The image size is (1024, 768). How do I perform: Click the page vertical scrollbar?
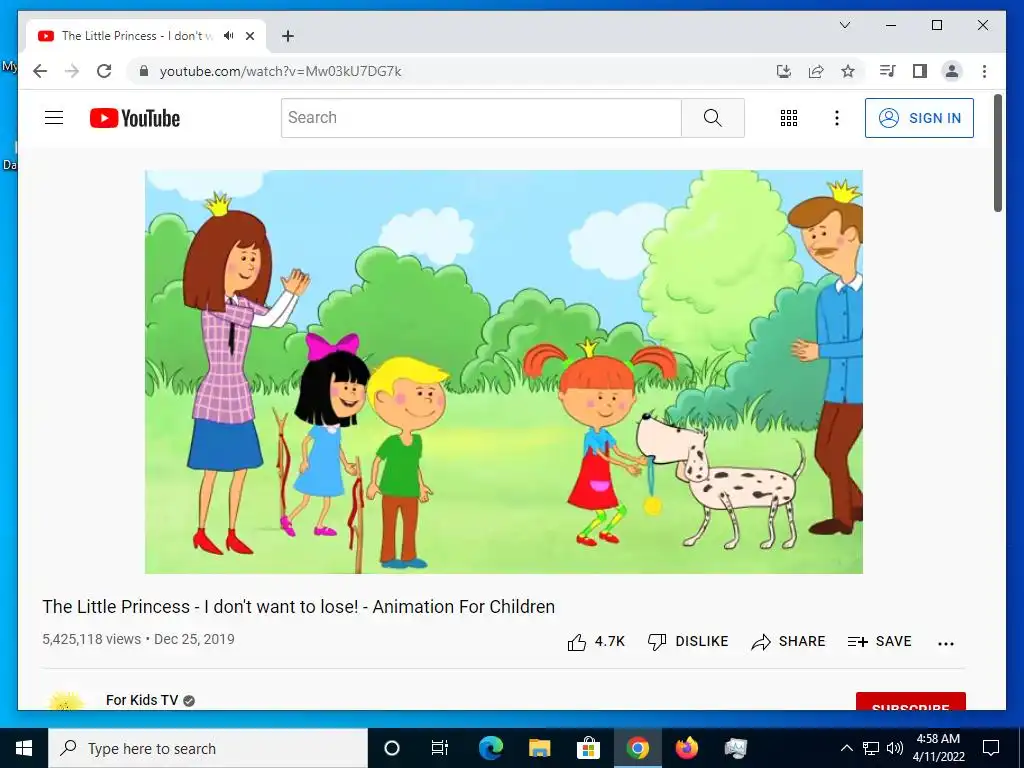(x=998, y=153)
